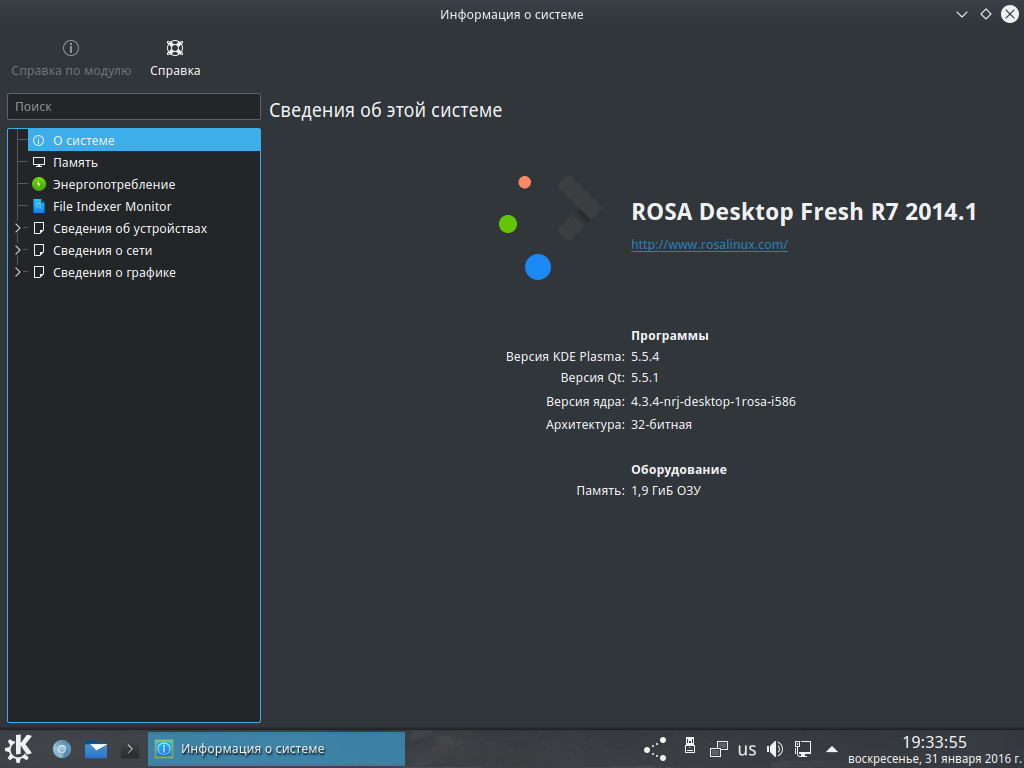Open the KDE application launcher
This screenshot has height=768, width=1024.
(18, 748)
